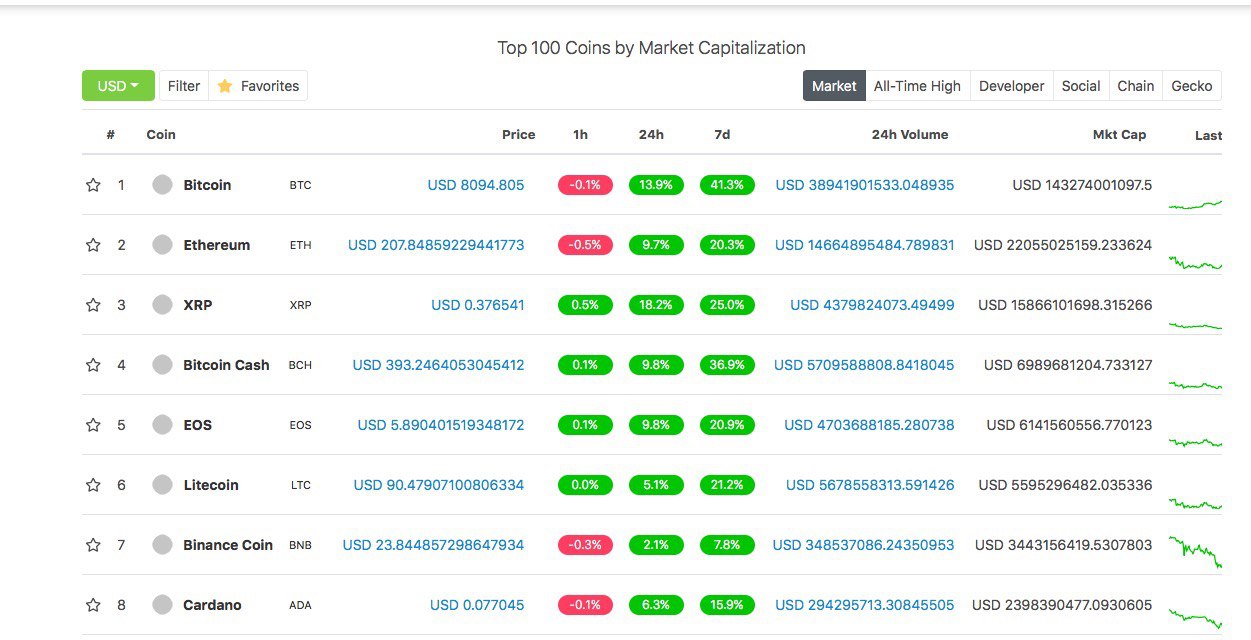
Task: Click Bitcoin price USD 8094.805
Action: tap(476, 185)
